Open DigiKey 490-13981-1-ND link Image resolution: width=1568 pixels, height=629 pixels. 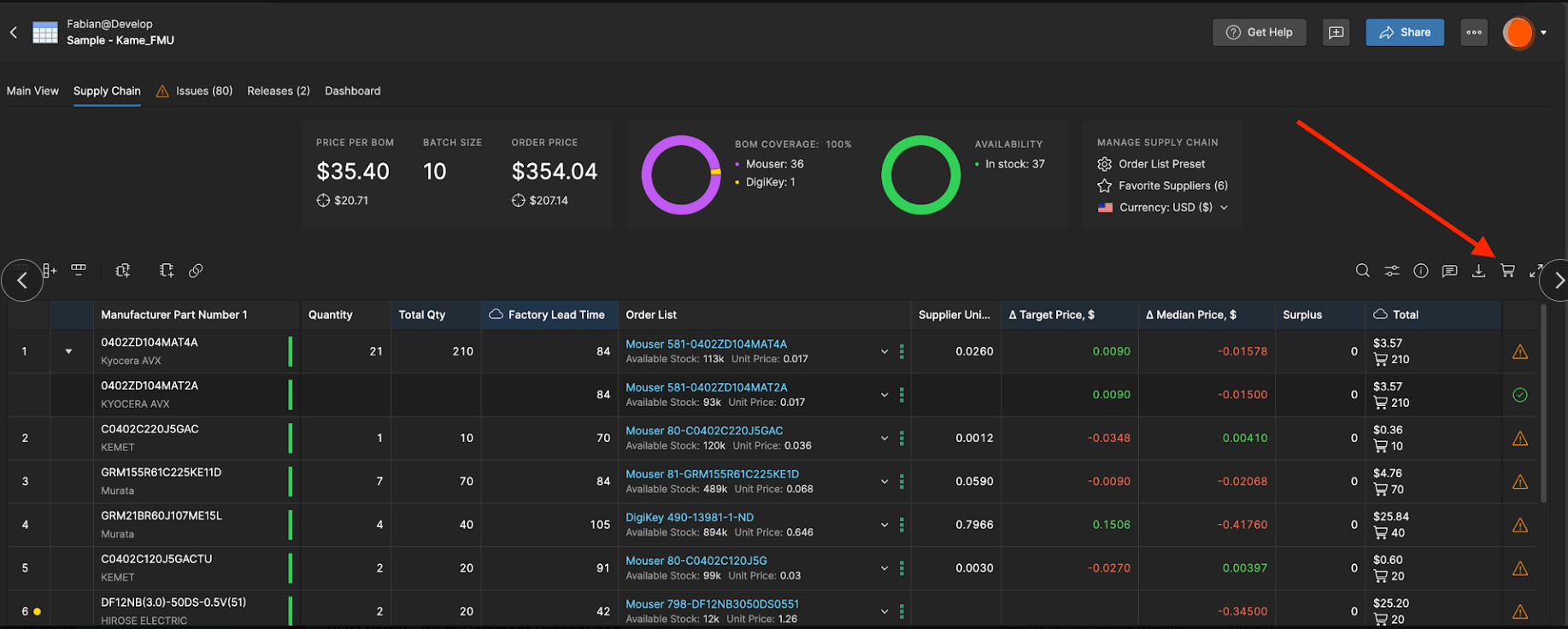[690, 517]
